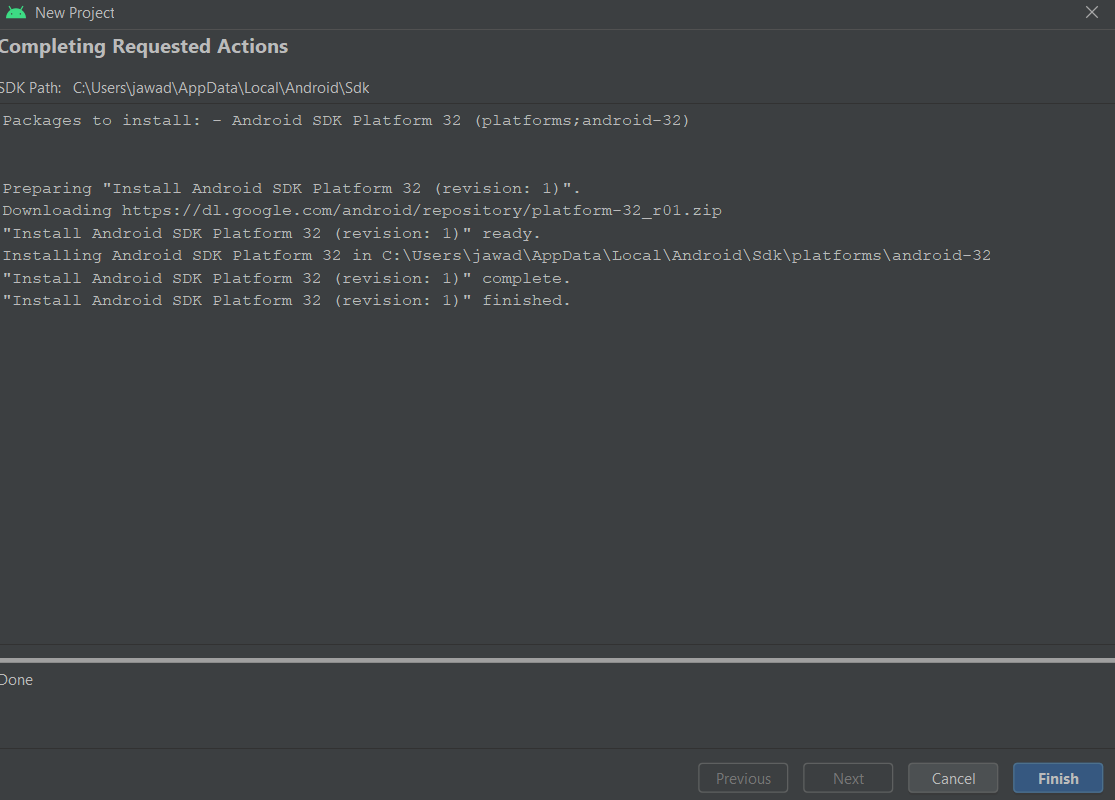
Task: Click the SDK Path label
Action: (31, 88)
